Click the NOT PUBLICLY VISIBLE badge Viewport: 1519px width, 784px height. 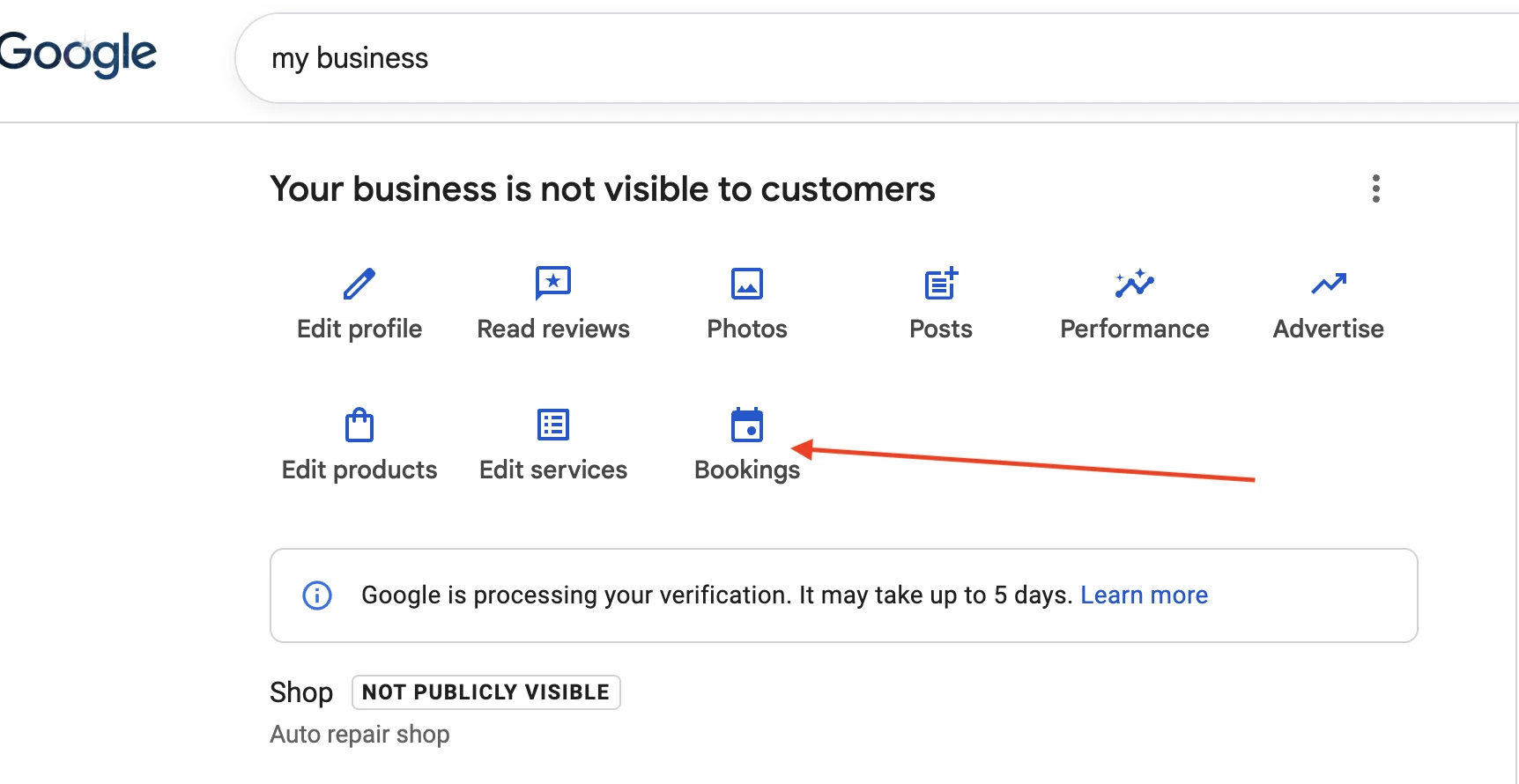pyautogui.click(x=486, y=692)
